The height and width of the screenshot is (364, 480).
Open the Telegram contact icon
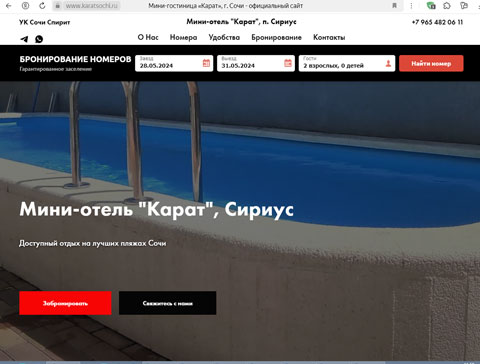coord(24,39)
